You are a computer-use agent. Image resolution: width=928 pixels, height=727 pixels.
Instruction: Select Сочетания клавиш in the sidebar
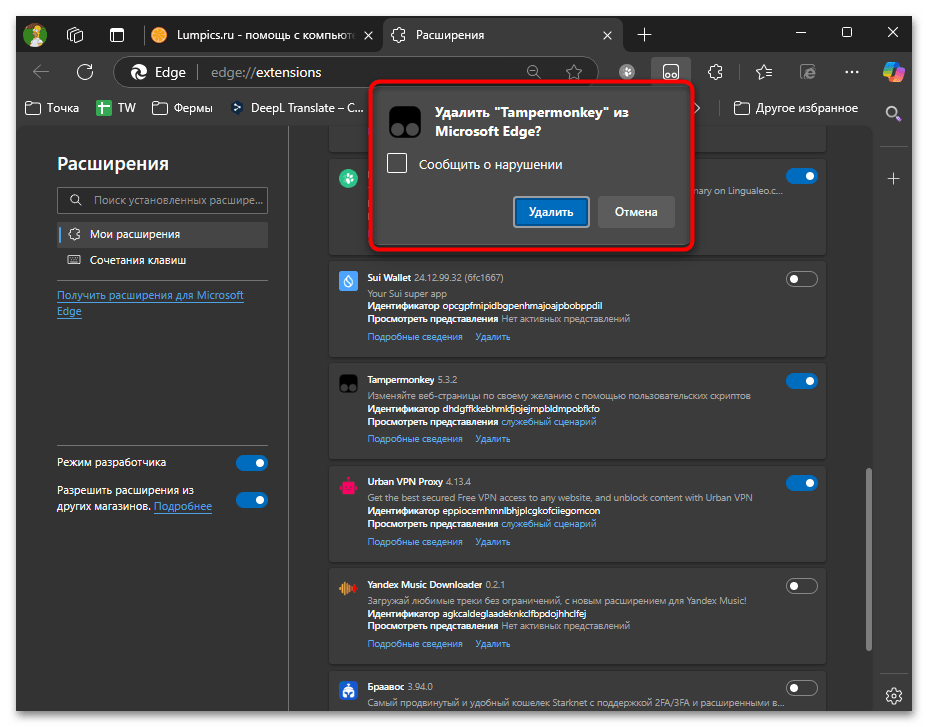pyautogui.click(x=163, y=260)
